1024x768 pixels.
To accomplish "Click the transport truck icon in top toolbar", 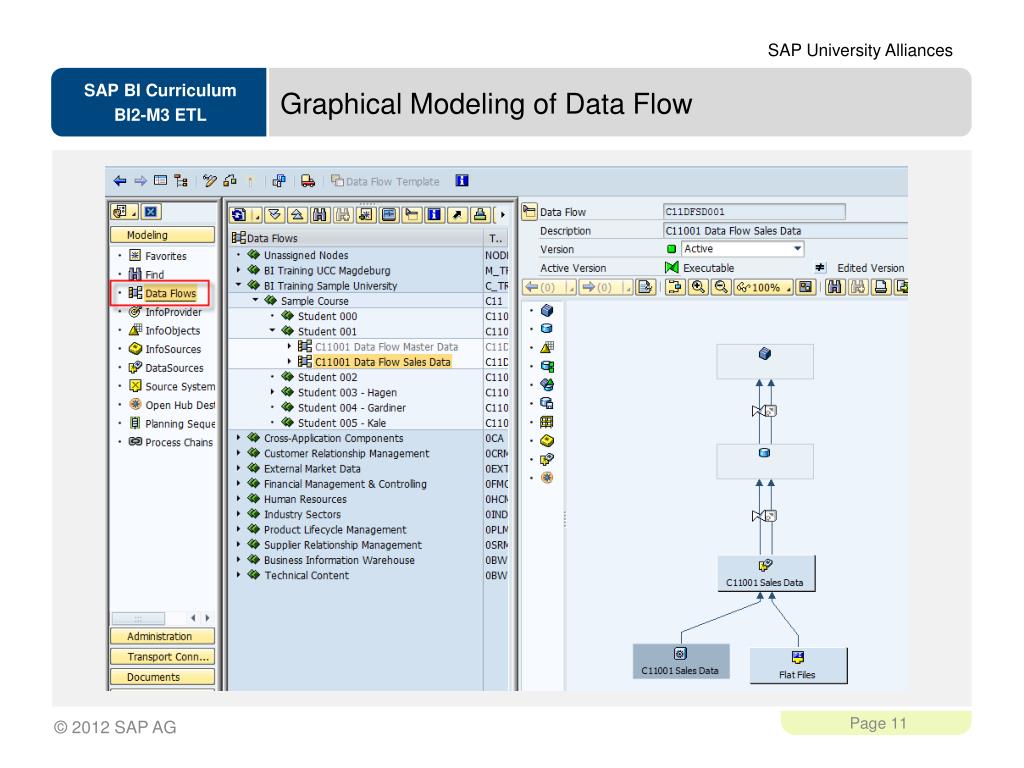I will coord(308,181).
